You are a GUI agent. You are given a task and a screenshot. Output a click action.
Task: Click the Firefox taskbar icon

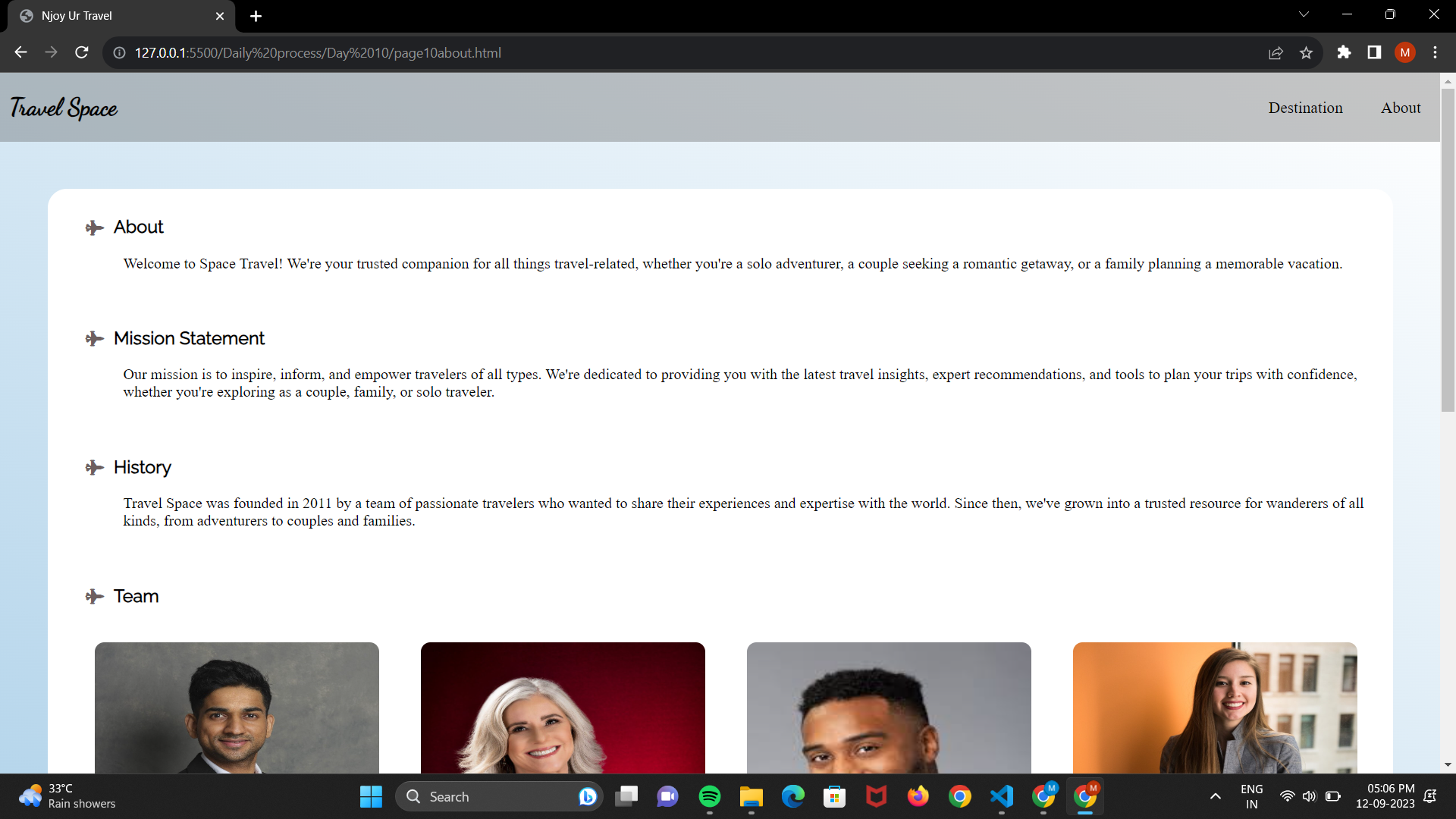(918, 796)
